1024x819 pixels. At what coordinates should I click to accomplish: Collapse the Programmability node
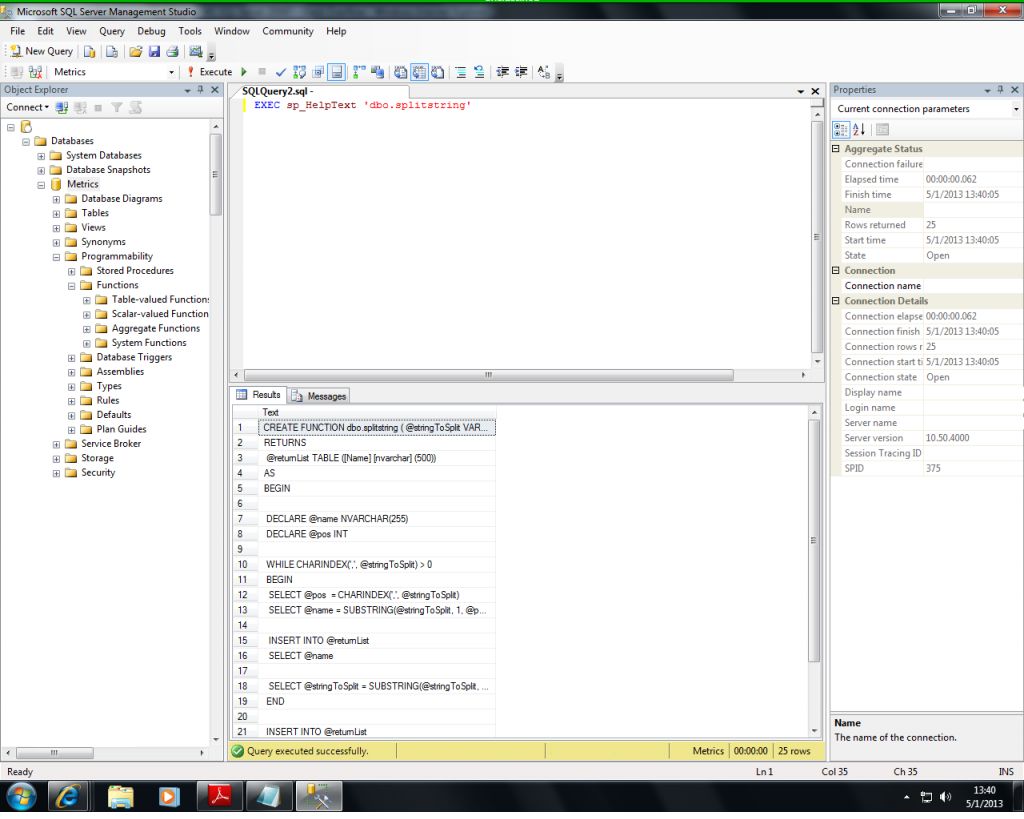56,257
